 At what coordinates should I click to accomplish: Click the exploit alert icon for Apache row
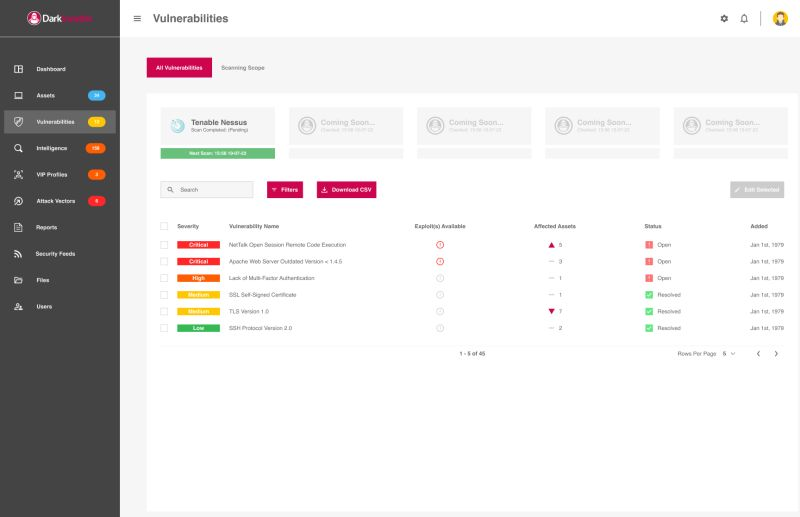tap(440, 261)
